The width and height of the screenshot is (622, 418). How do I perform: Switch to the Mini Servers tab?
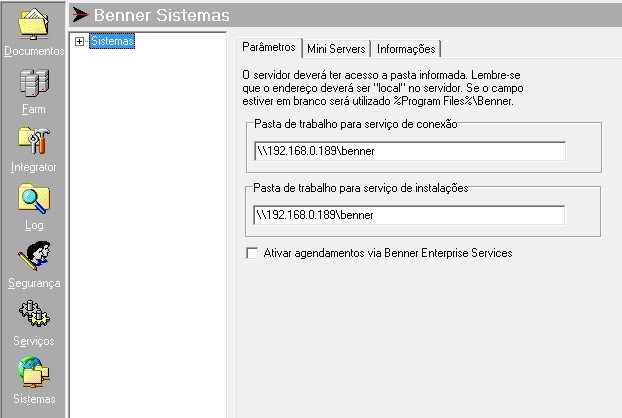[x=337, y=49]
